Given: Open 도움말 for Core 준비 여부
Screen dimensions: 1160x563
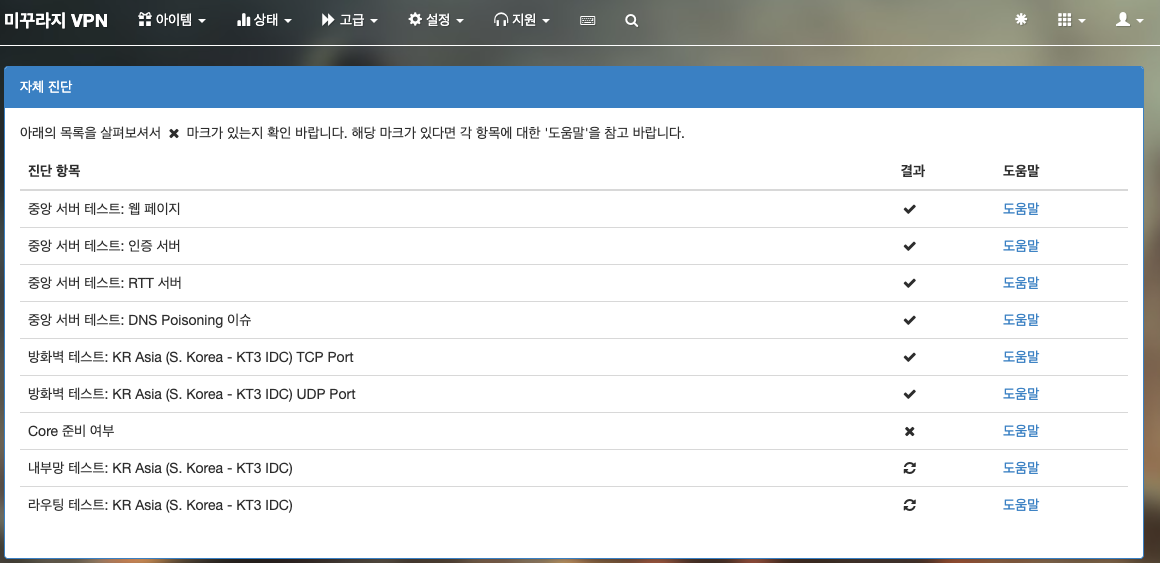Looking at the screenshot, I should [x=1021, y=431].
